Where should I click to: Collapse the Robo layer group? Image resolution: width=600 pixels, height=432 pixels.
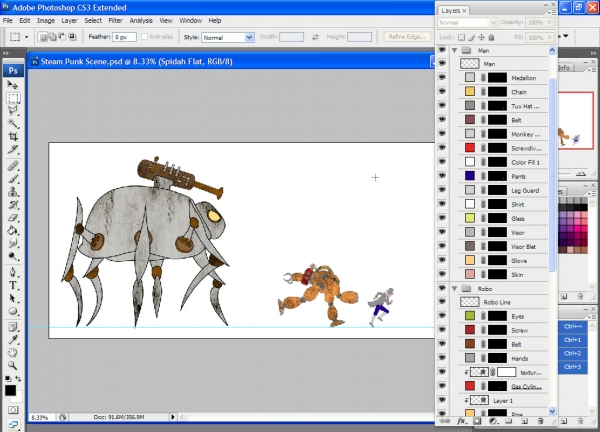click(455, 289)
